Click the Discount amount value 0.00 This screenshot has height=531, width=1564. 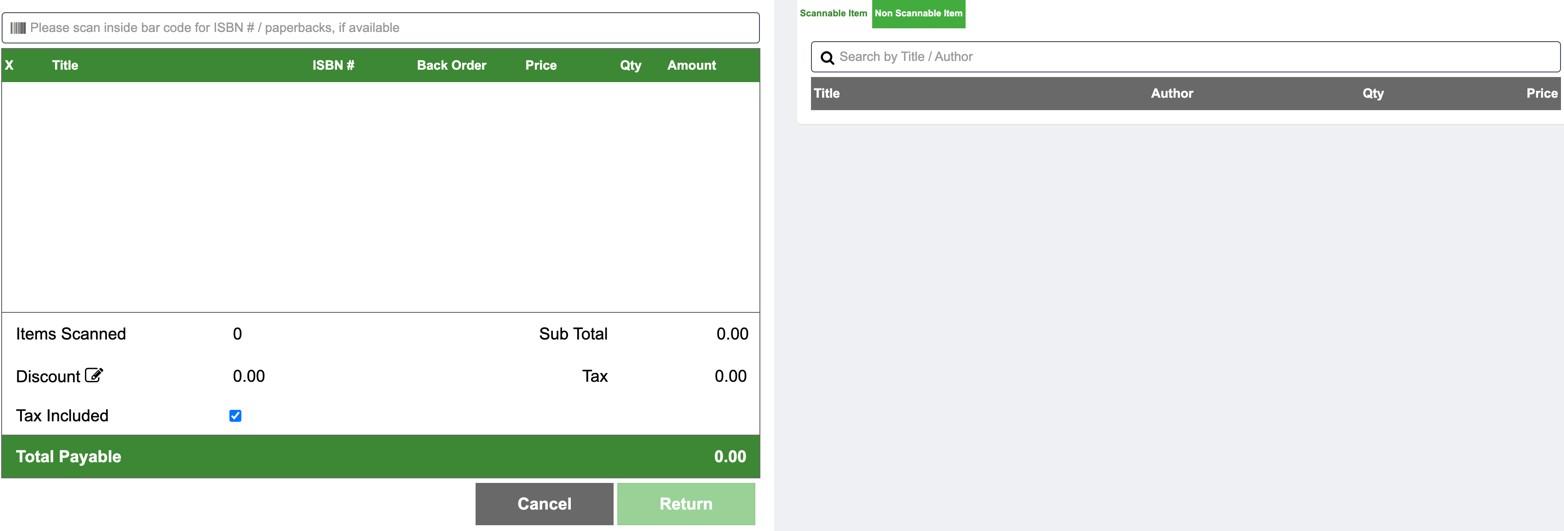pyautogui.click(x=249, y=376)
